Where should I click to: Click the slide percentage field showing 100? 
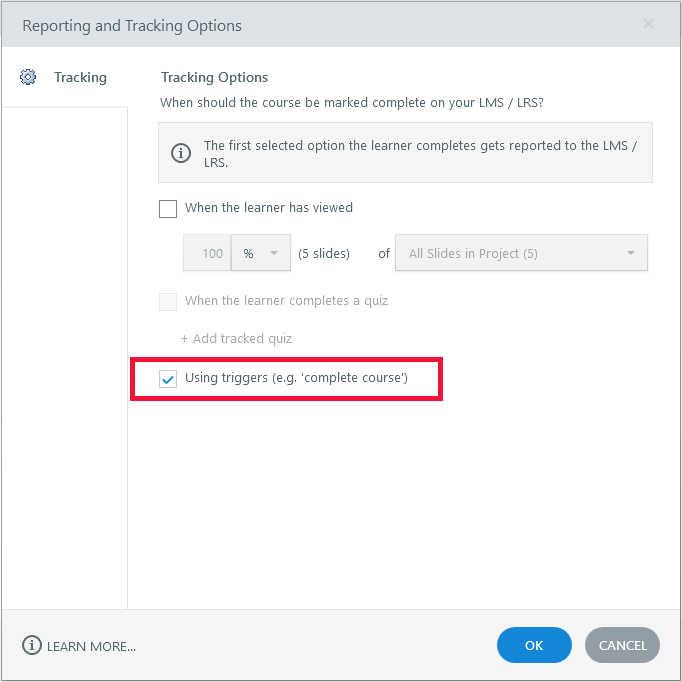tap(208, 253)
